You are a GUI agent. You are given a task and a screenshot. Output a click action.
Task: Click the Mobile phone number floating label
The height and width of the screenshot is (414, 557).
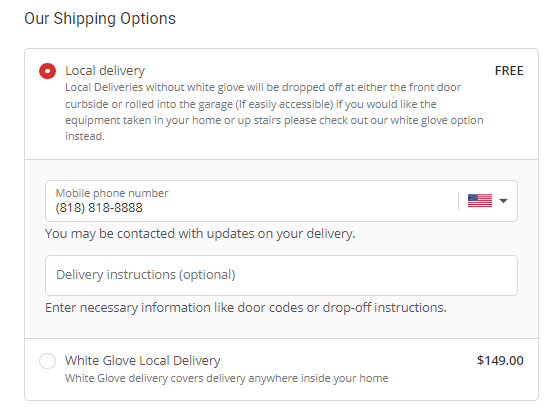112,193
